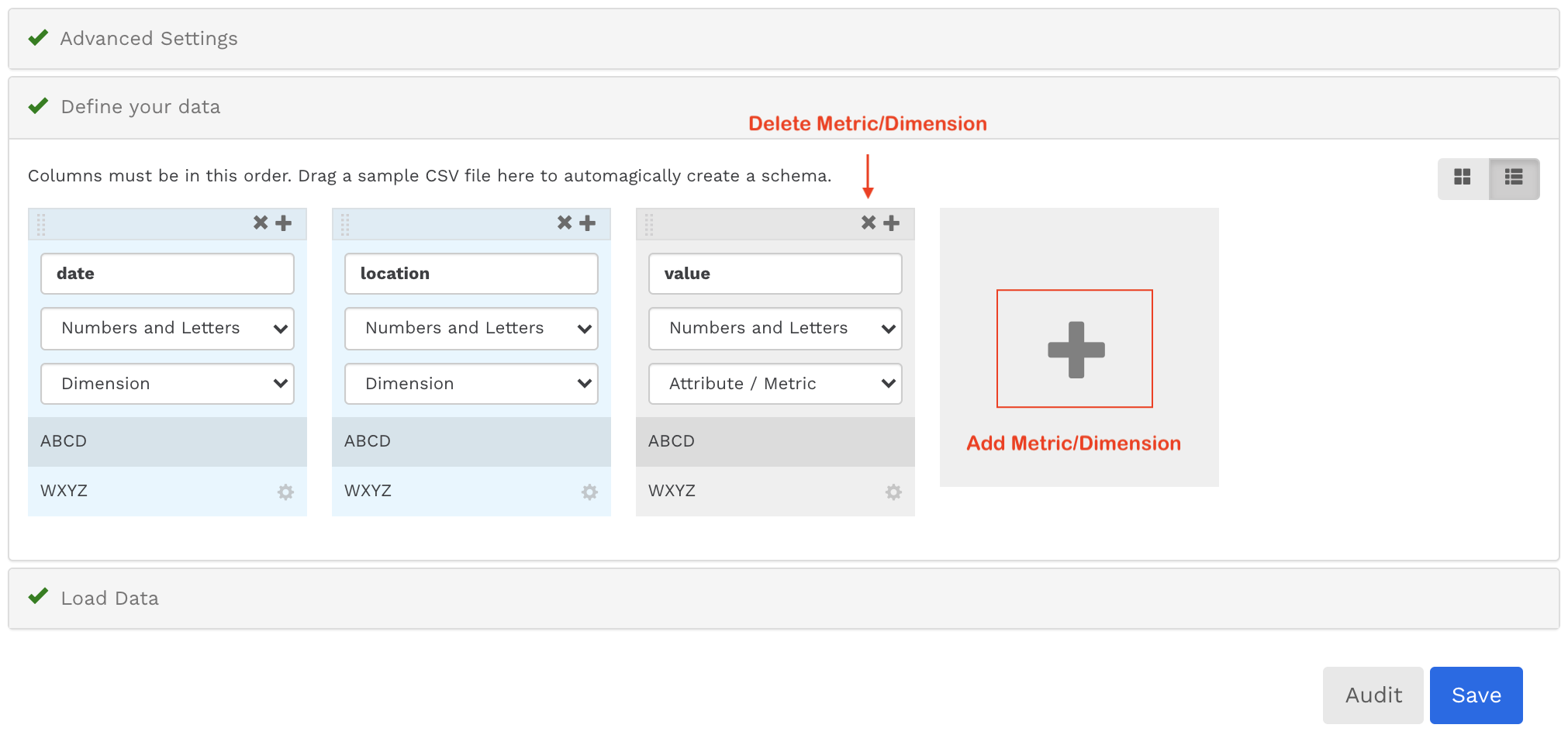Expand the Load Data section
The image size is (1568, 735).
point(110,599)
